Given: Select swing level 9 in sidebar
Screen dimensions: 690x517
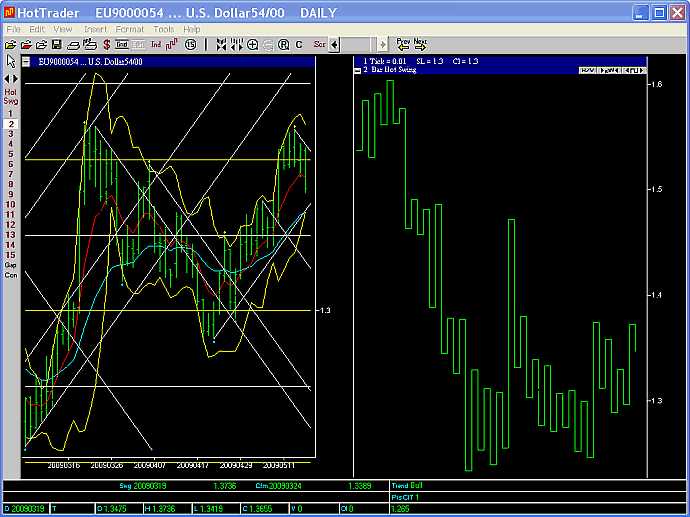Looking at the screenshot, I should point(11,194).
